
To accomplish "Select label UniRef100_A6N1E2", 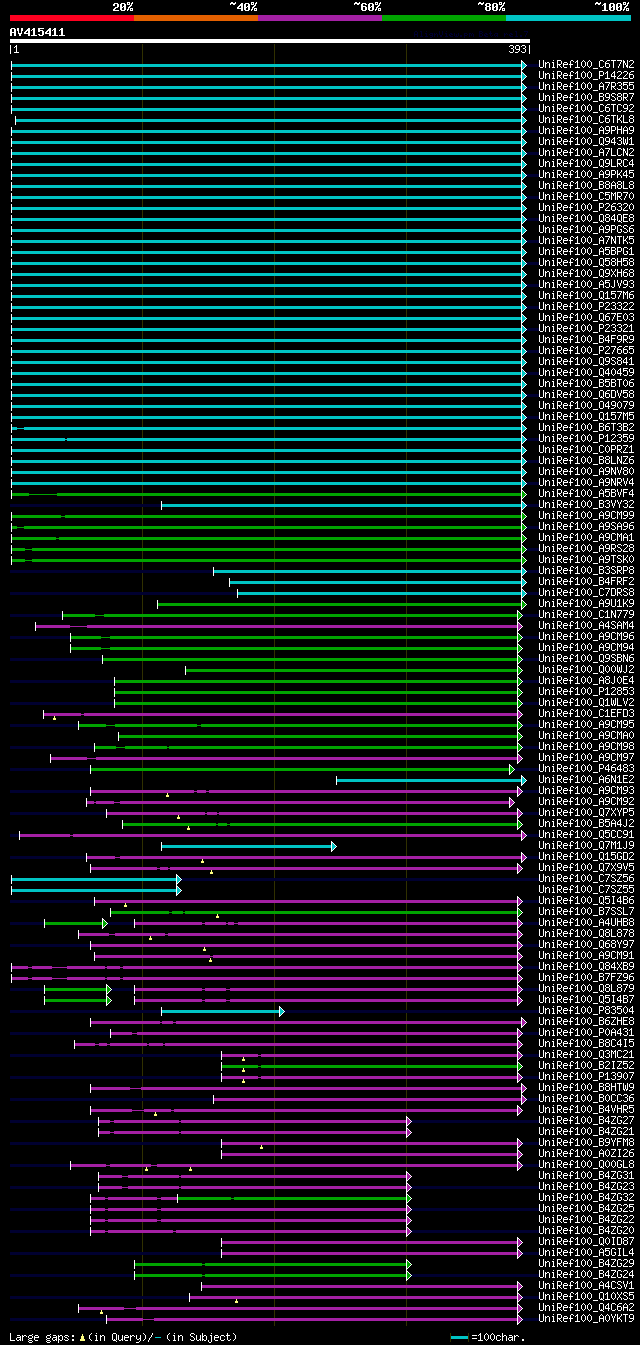I will click(586, 779).
